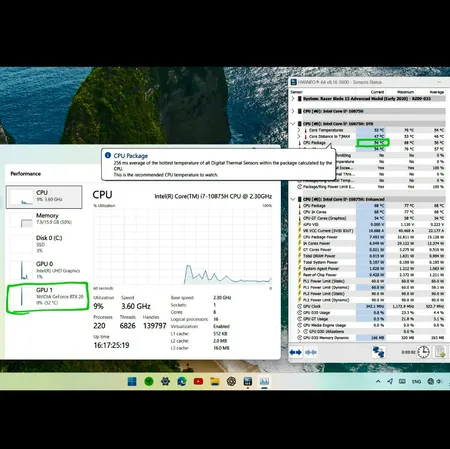Select CPU IA Cores sensor row
The image size is (450, 449).
click(x=371, y=212)
